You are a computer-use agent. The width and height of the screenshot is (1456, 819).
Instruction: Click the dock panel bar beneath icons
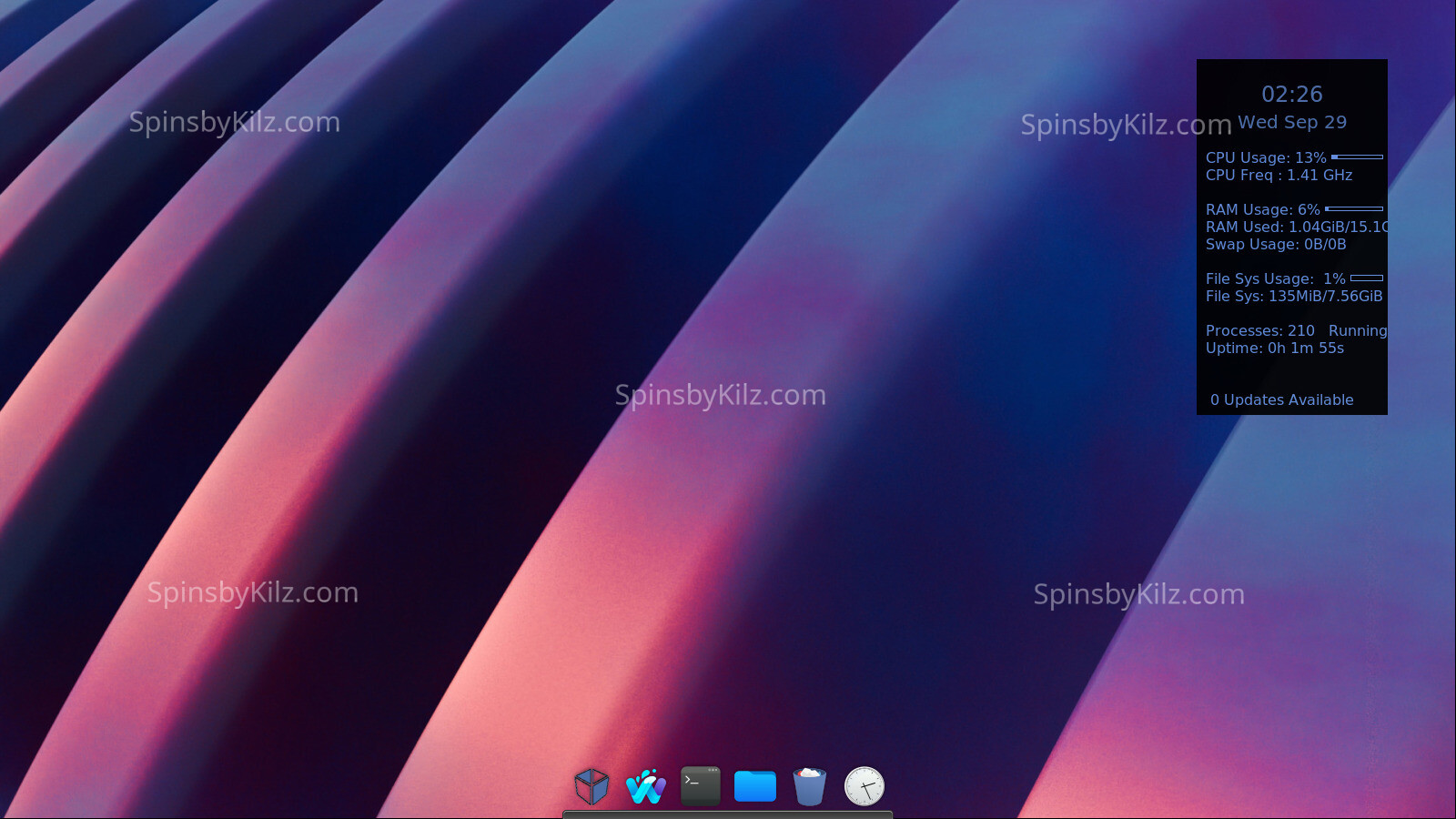pos(728,814)
